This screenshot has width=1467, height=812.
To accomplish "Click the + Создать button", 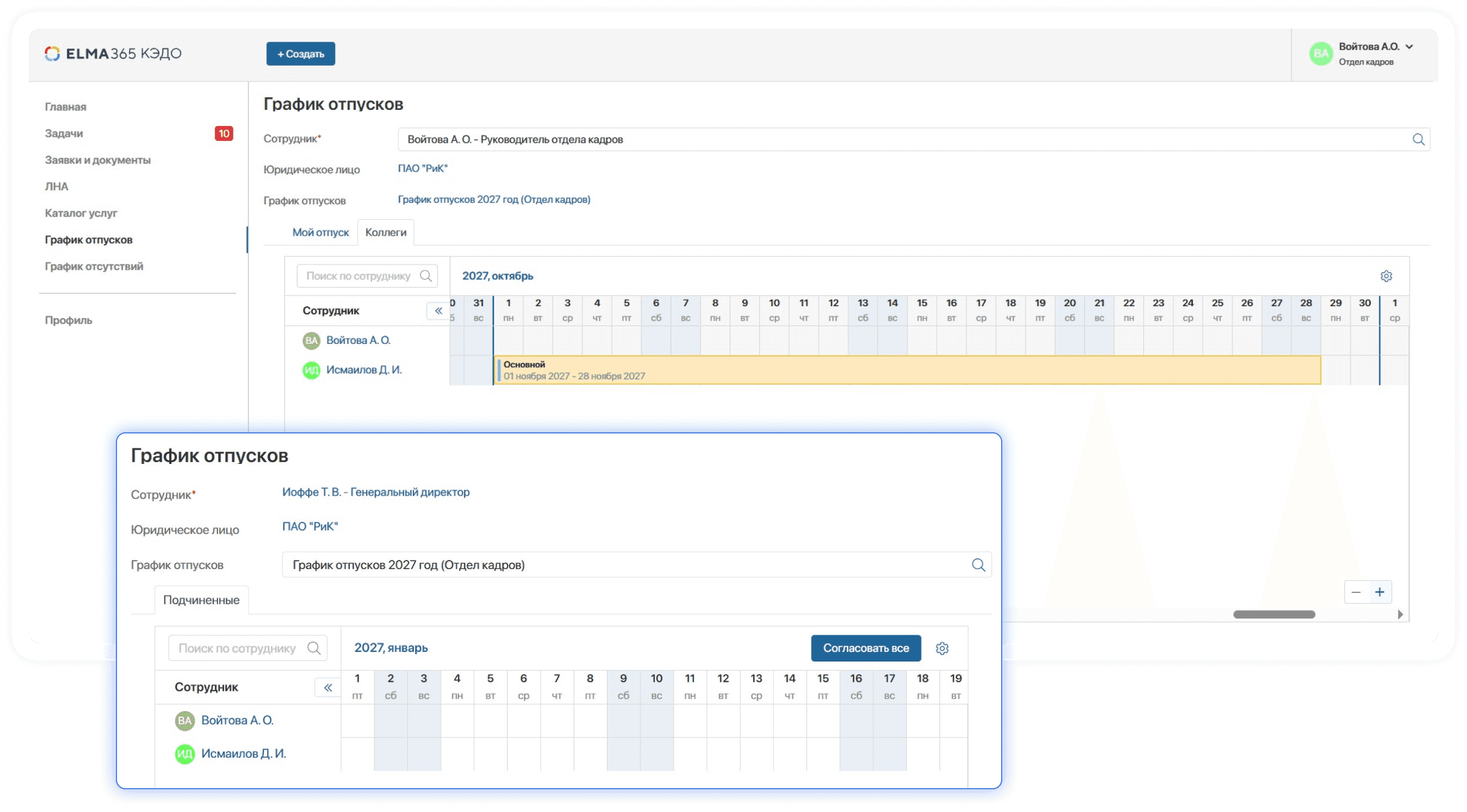I will [x=300, y=53].
